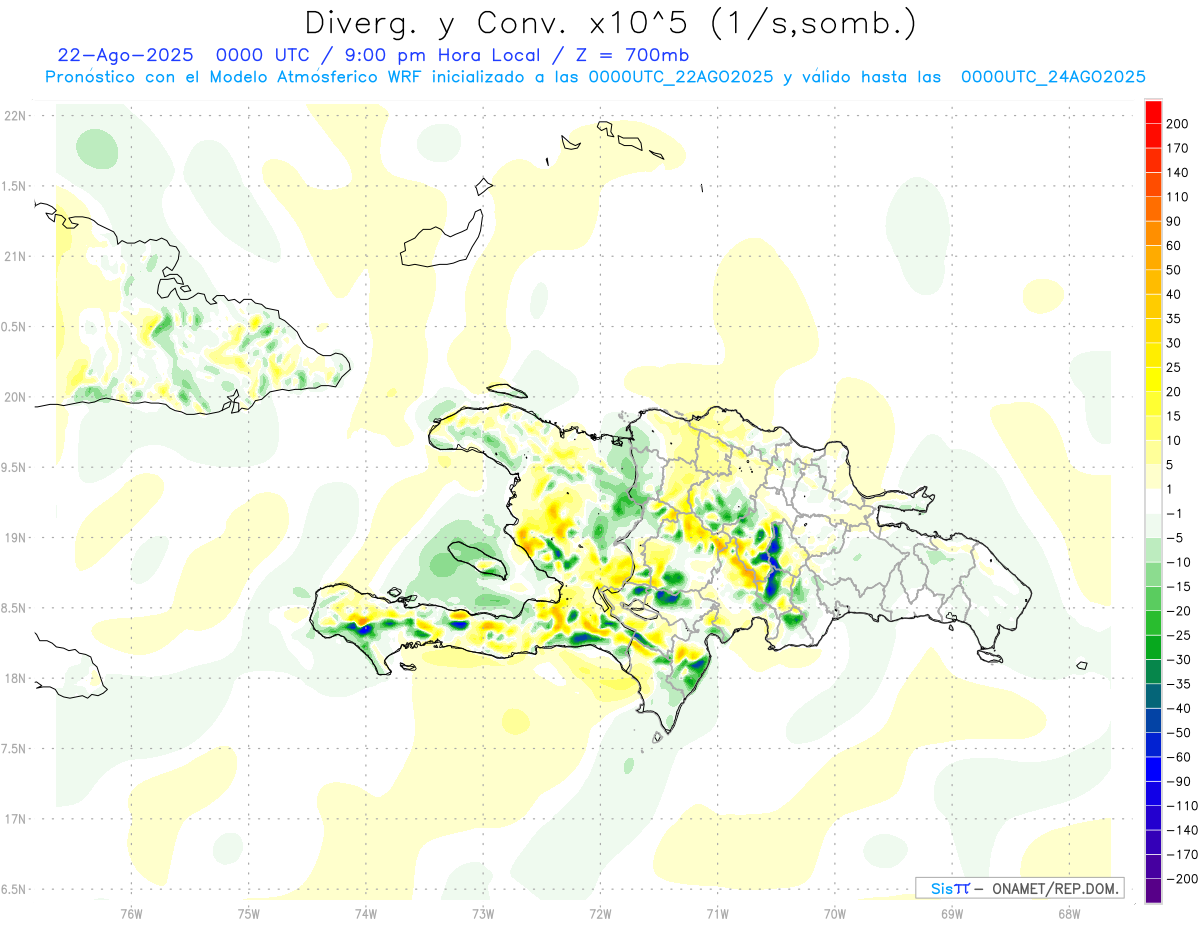
Task: Click the "9.5N" latitude label
Action: coord(15,467)
